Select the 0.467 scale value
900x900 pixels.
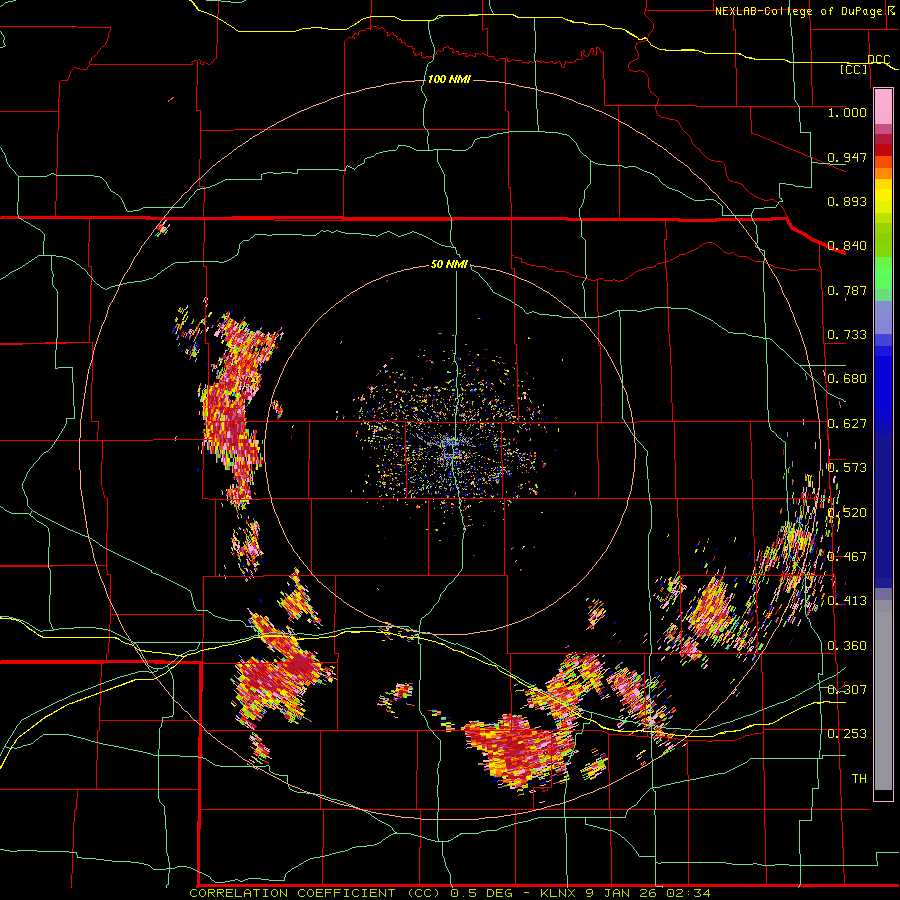tap(847, 557)
